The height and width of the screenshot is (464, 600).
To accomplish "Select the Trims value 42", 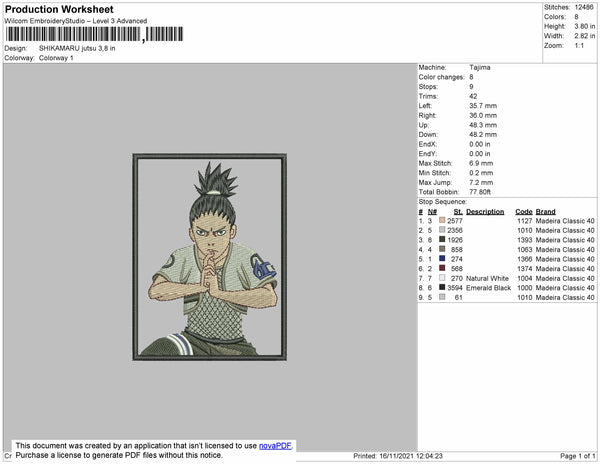I will tap(473, 96).
